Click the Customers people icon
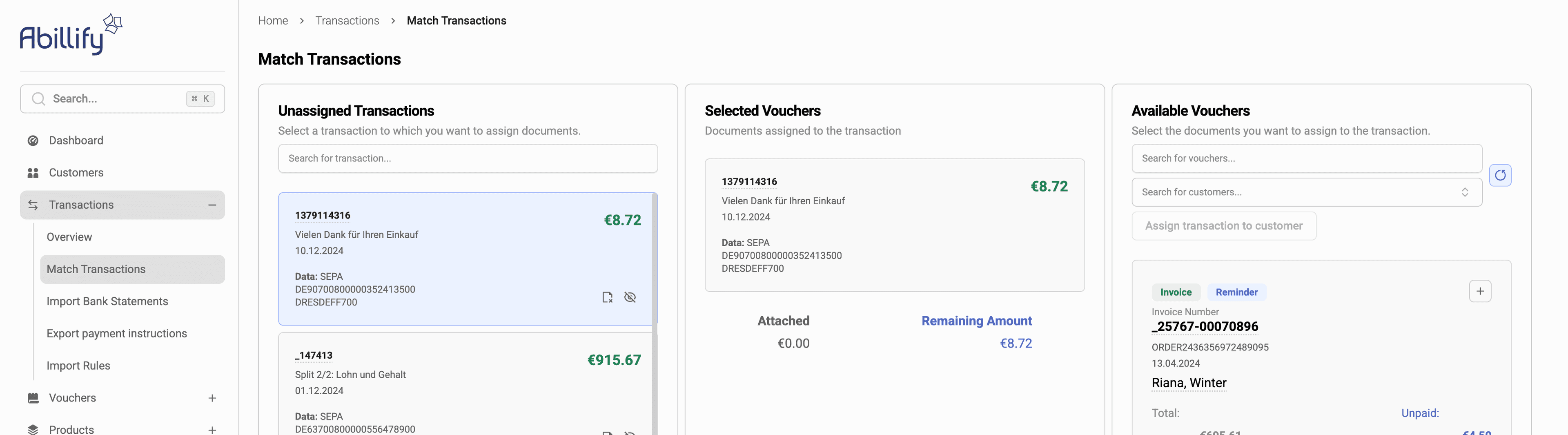This screenshot has height=435, width=1568. pos(33,173)
